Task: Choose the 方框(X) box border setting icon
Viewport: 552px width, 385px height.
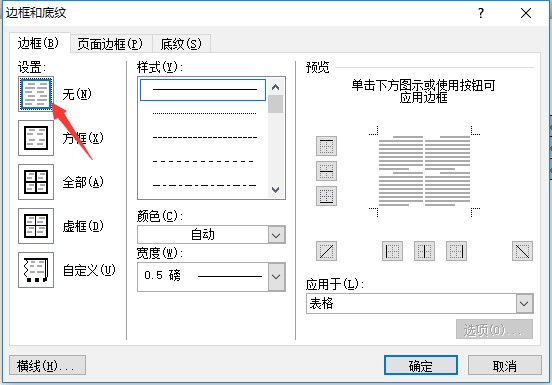Action: pos(36,138)
